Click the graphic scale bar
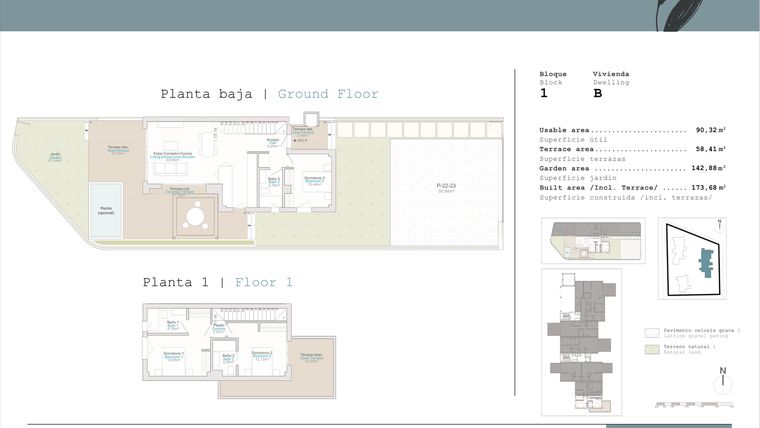Viewport: 760px width, 428px height. coord(694,404)
